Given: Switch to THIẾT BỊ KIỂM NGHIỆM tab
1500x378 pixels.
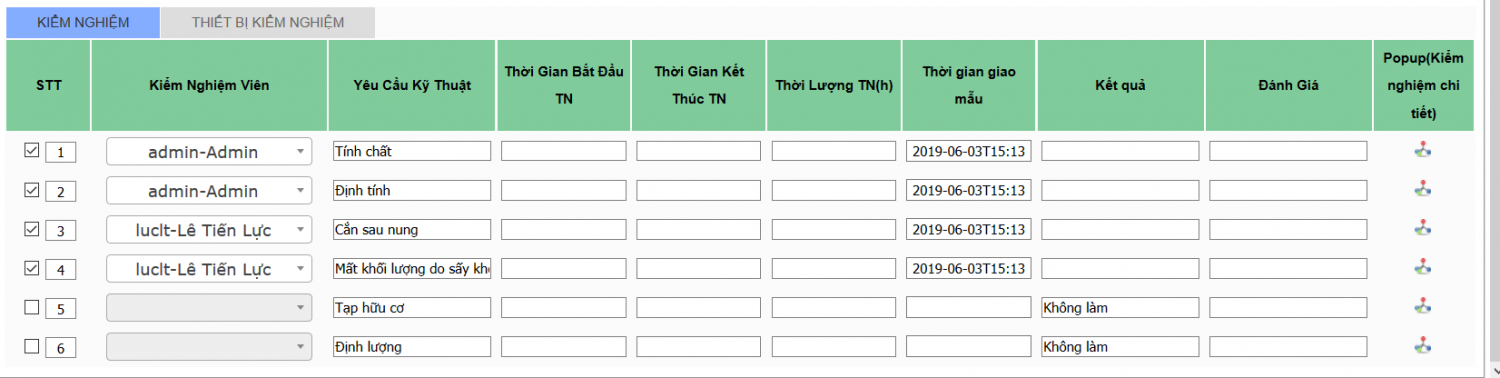Looking at the screenshot, I should tap(268, 22).
